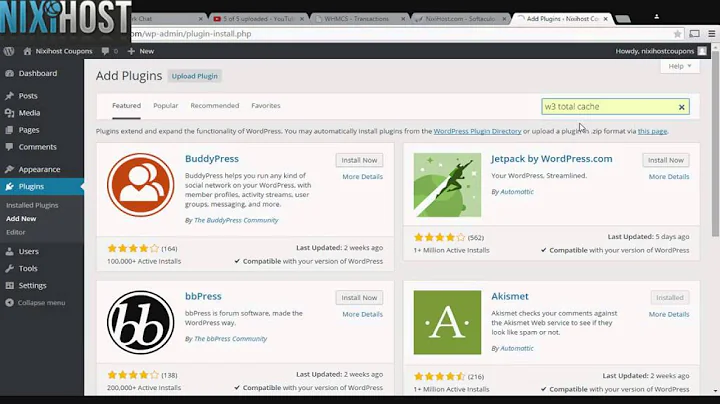Open the Users menu item
The image size is (720, 404).
click(28, 252)
